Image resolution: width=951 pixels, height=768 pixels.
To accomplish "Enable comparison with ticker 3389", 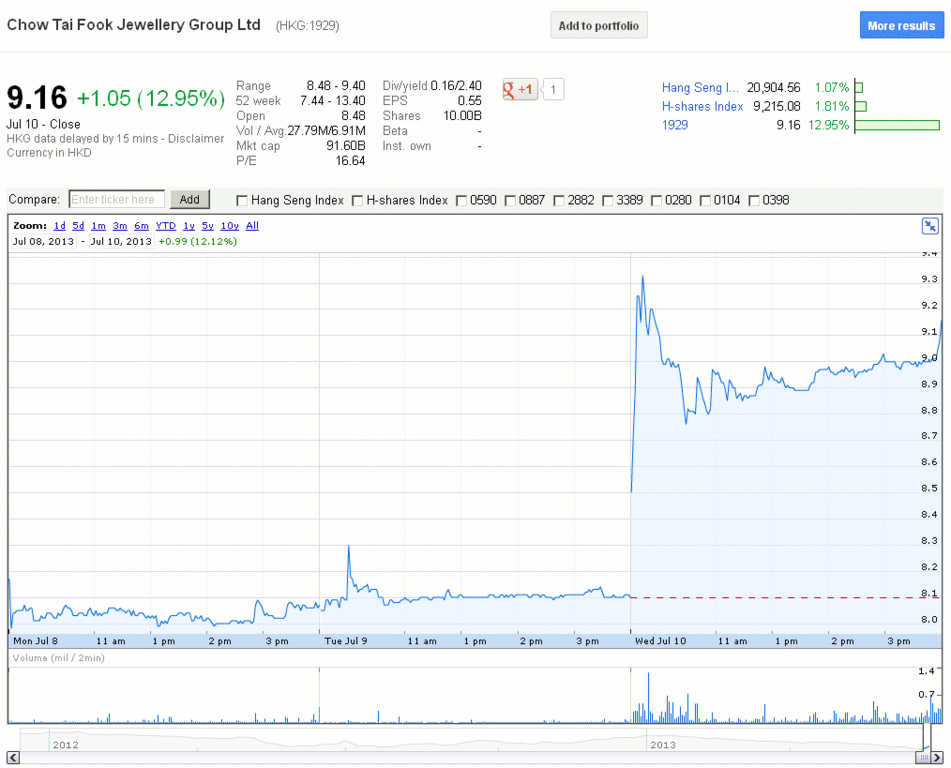I will (607, 200).
